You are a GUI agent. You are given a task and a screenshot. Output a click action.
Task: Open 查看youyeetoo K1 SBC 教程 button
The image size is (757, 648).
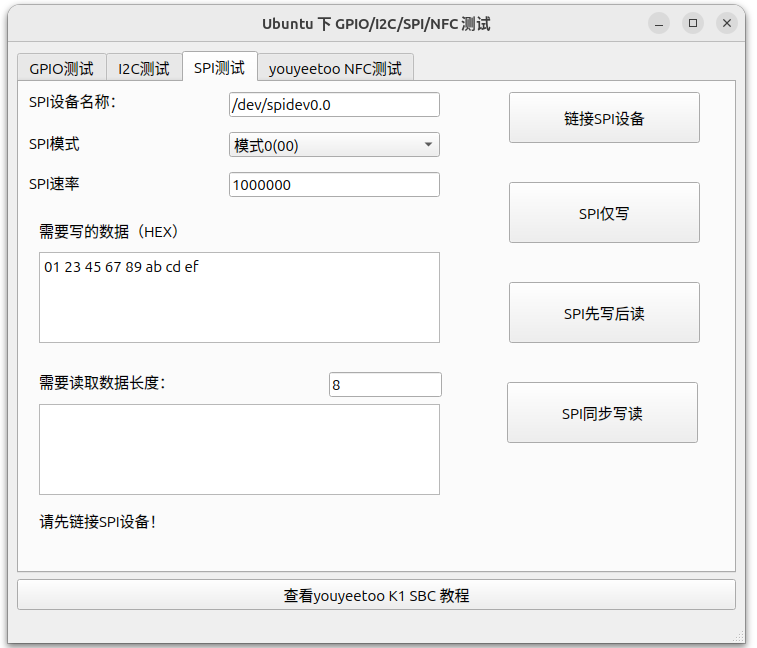[376, 595]
